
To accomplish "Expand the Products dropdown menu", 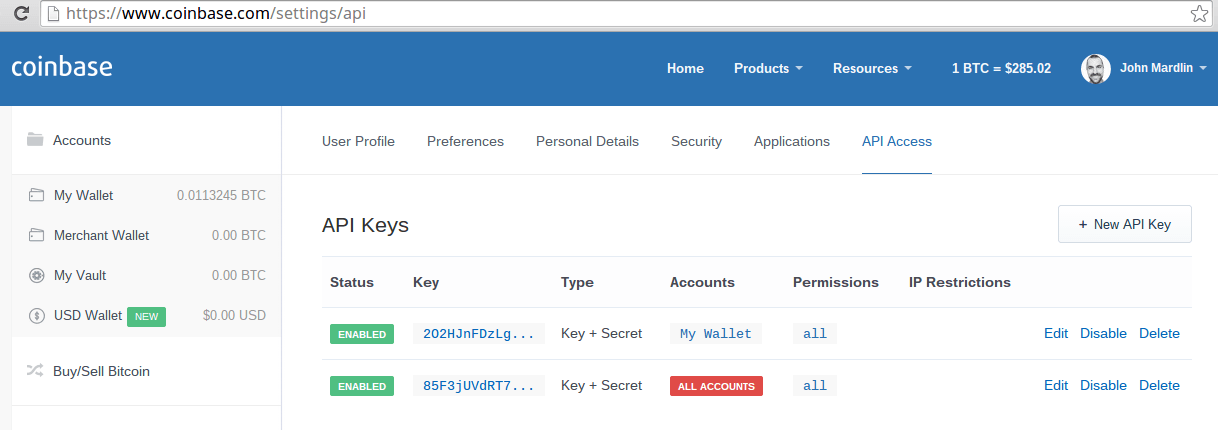I will click(768, 68).
